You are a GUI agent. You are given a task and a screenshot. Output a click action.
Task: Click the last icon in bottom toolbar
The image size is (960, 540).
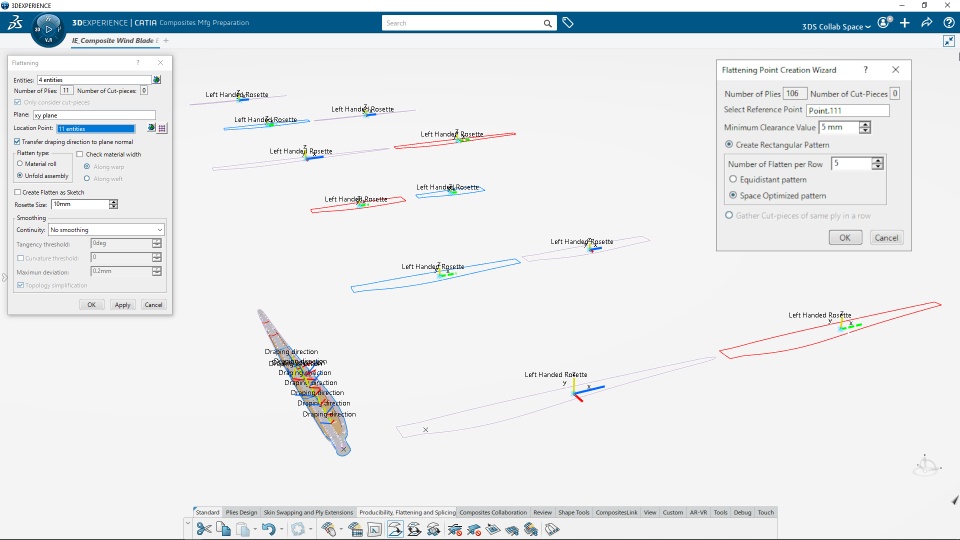[x=552, y=529]
